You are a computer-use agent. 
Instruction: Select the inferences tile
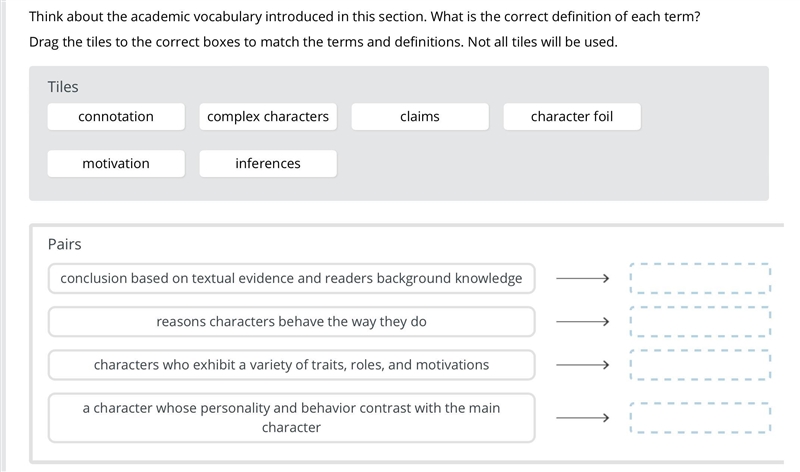pos(268,164)
